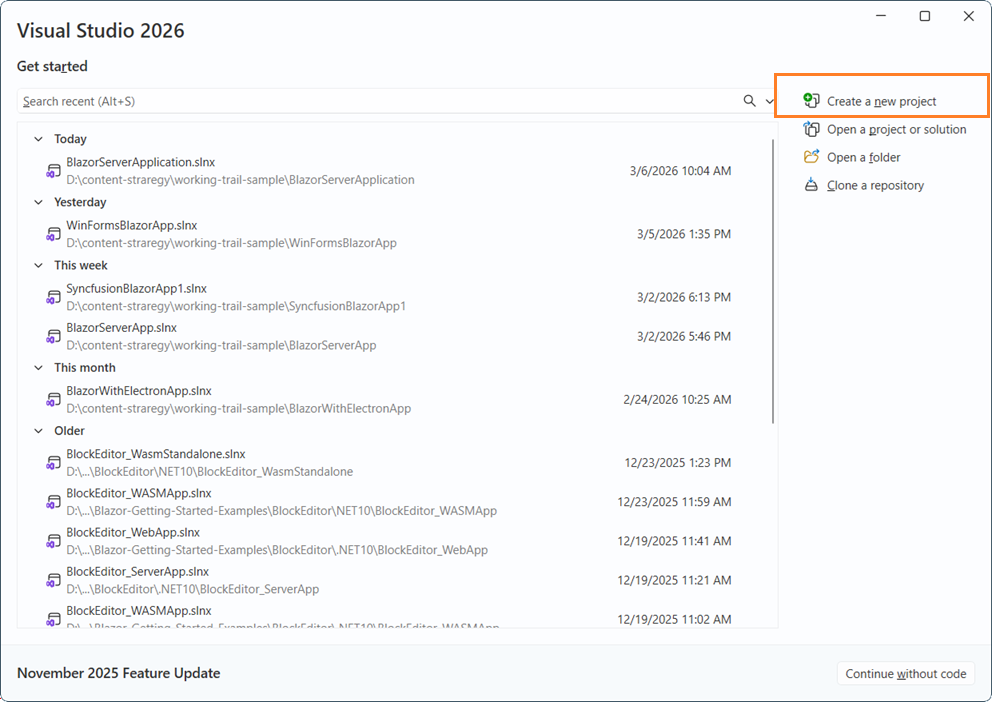This screenshot has width=992, height=702.
Task: Open the SyncfusionBlazorApp1.slnx solution
Action: tap(135, 288)
